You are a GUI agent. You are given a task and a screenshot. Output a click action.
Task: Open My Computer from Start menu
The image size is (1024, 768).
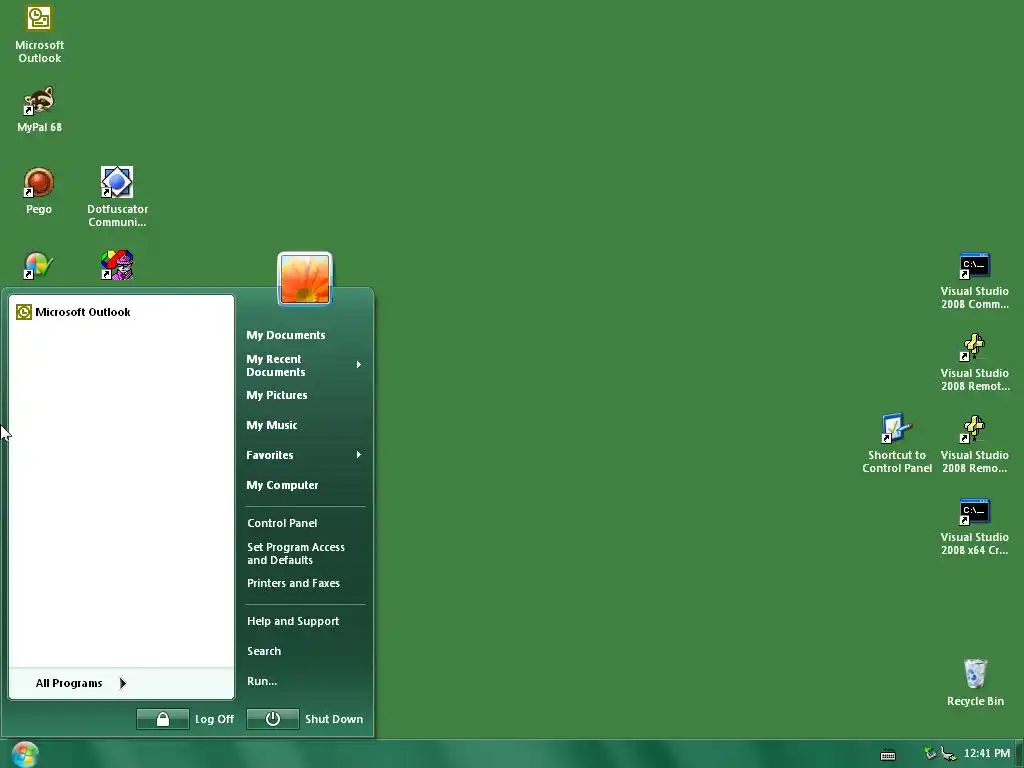click(x=282, y=485)
